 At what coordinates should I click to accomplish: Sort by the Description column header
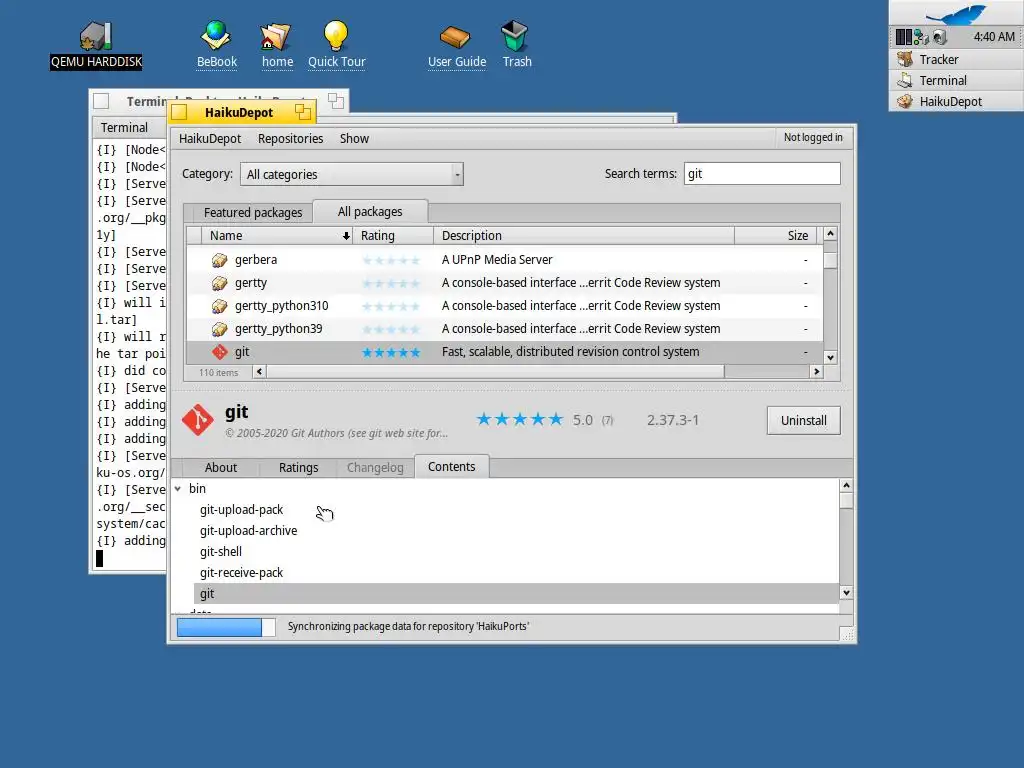point(584,236)
